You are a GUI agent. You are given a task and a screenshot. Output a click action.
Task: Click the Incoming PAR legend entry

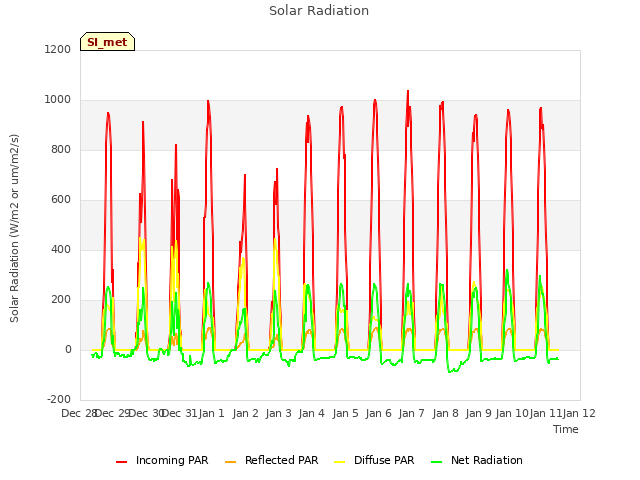(x=162, y=460)
